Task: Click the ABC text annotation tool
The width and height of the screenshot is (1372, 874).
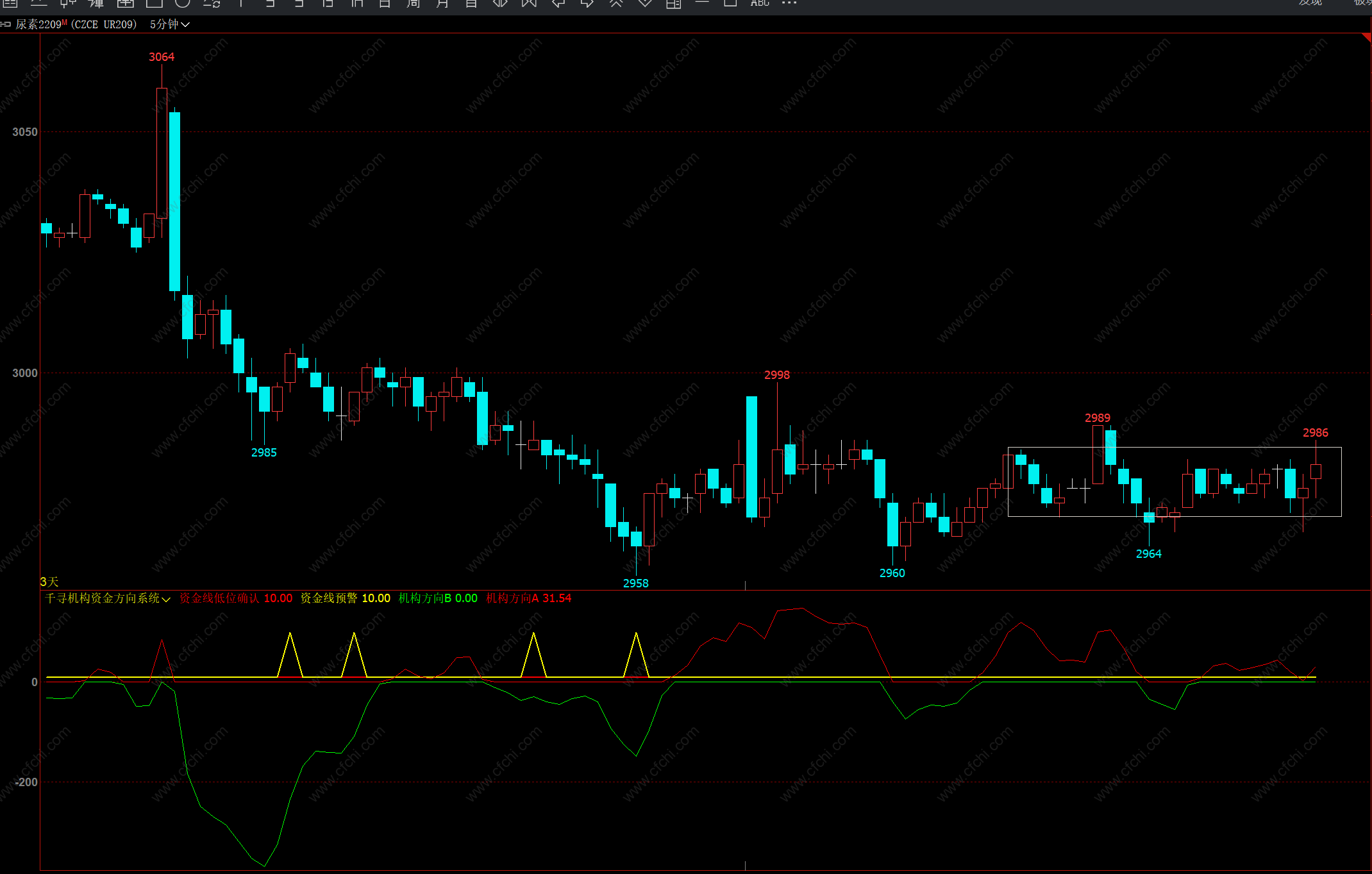Action: click(x=760, y=3)
